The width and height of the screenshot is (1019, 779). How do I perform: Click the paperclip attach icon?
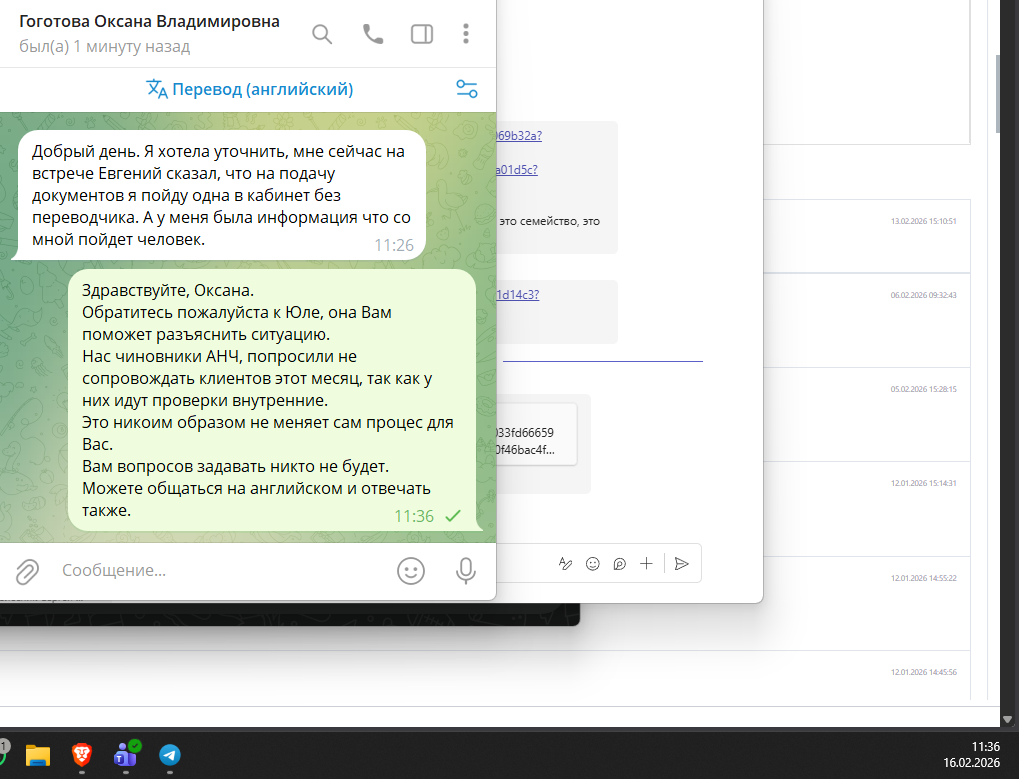[x=27, y=571]
